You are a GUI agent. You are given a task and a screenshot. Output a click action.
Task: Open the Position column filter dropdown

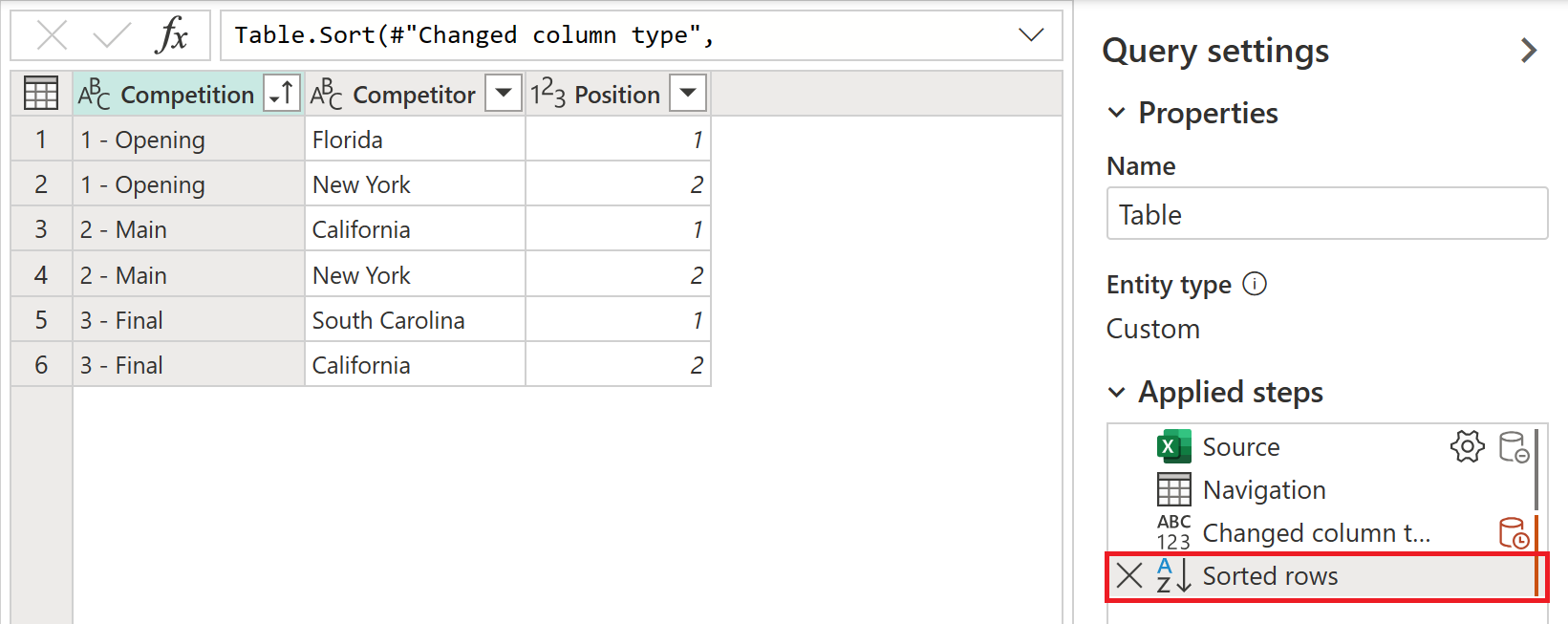tap(688, 94)
